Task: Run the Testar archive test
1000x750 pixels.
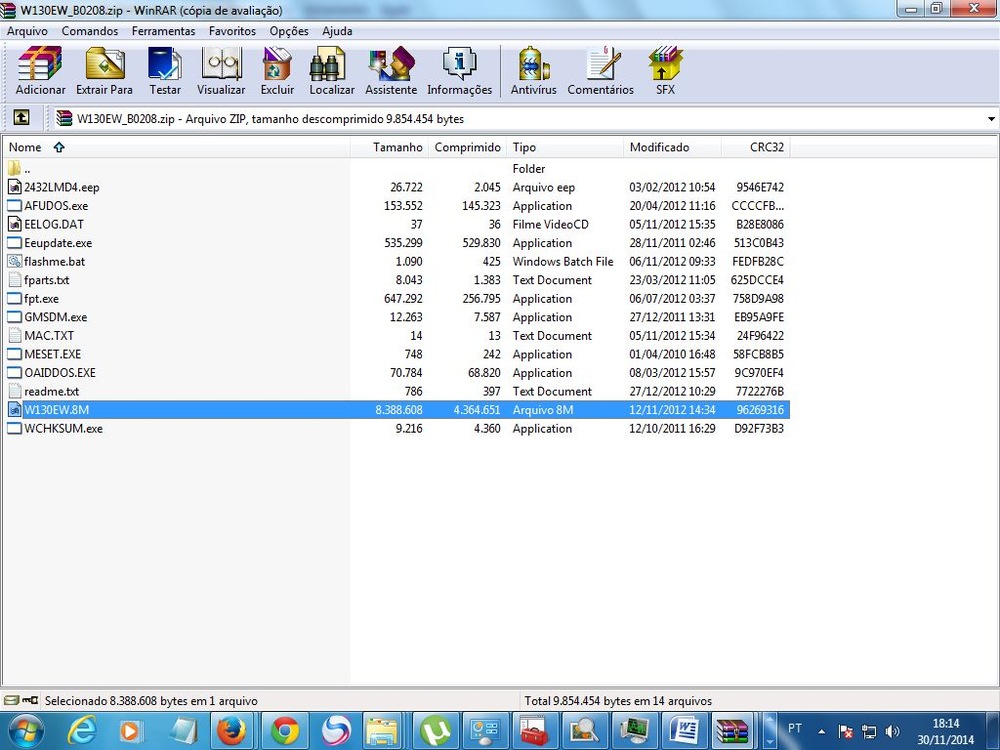Action: click(x=165, y=71)
